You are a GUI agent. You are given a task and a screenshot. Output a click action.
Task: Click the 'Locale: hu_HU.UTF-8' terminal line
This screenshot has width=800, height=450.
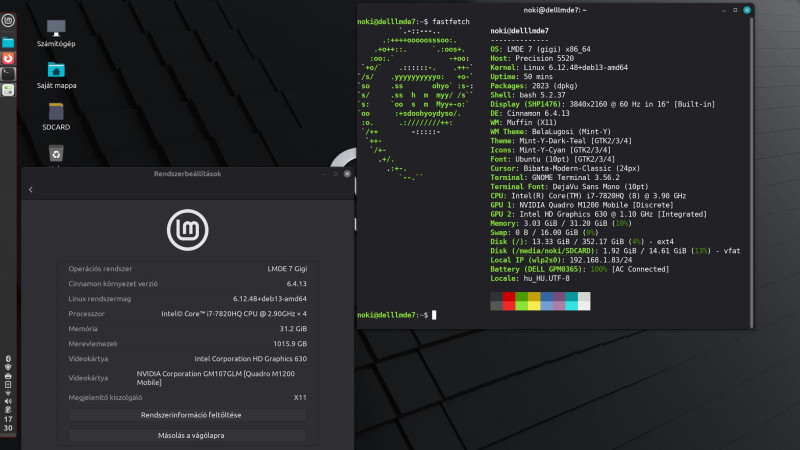point(530,279)
